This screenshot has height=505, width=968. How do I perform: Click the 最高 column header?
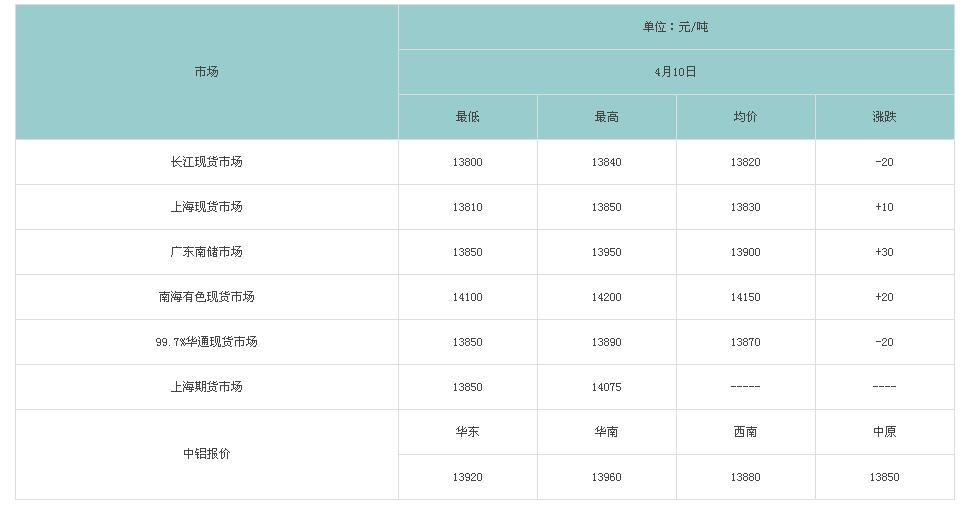pos(606,117)
